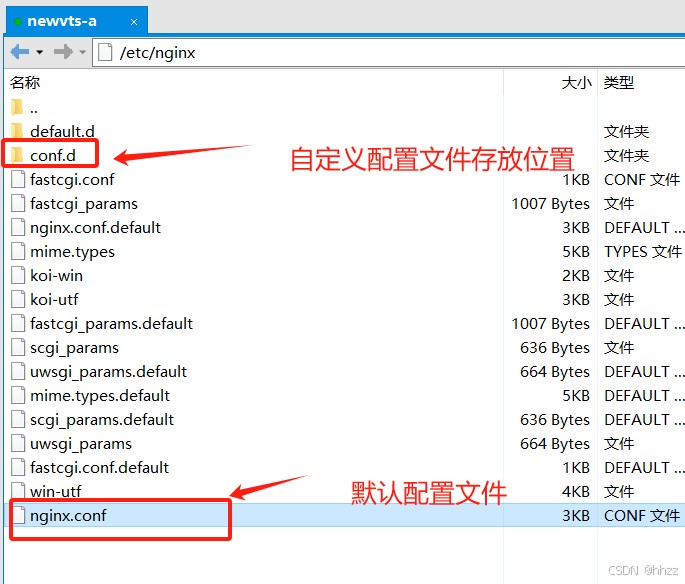Select the uwsgi_params file icon

[18, 443]
